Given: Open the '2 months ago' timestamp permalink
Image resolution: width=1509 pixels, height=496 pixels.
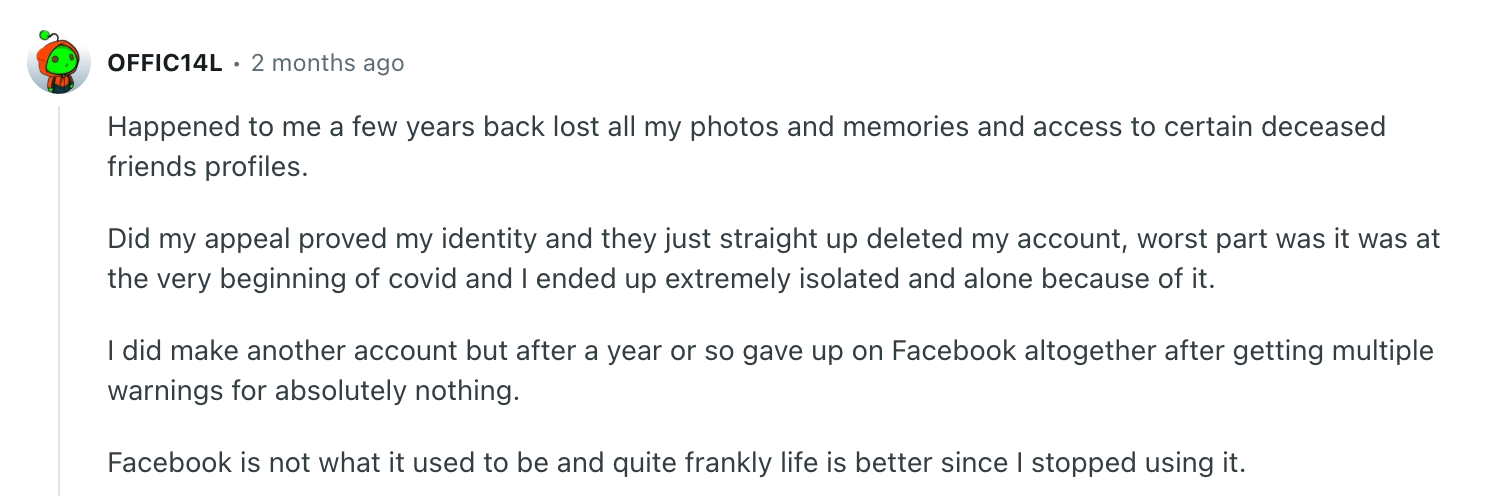Looking at the screenshot, I should 327,63.
